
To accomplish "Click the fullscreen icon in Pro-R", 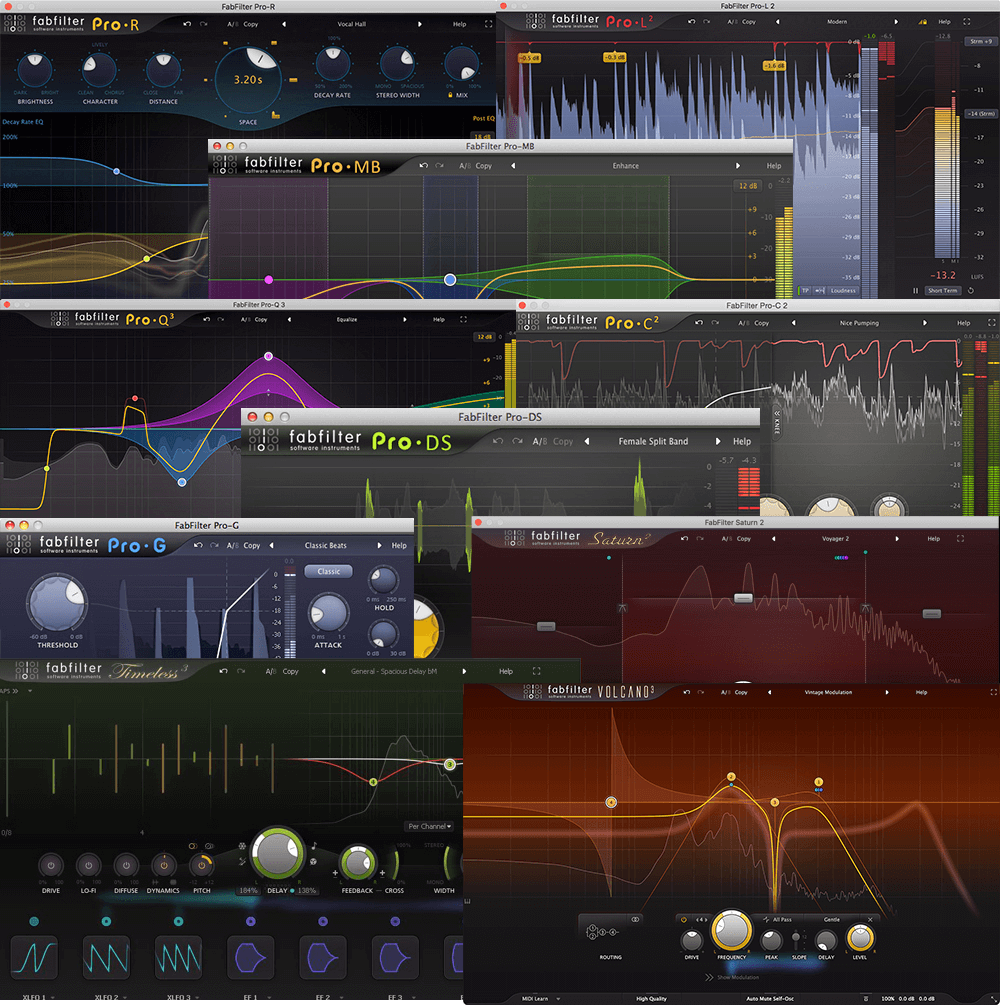I will [x=488, y=24].
